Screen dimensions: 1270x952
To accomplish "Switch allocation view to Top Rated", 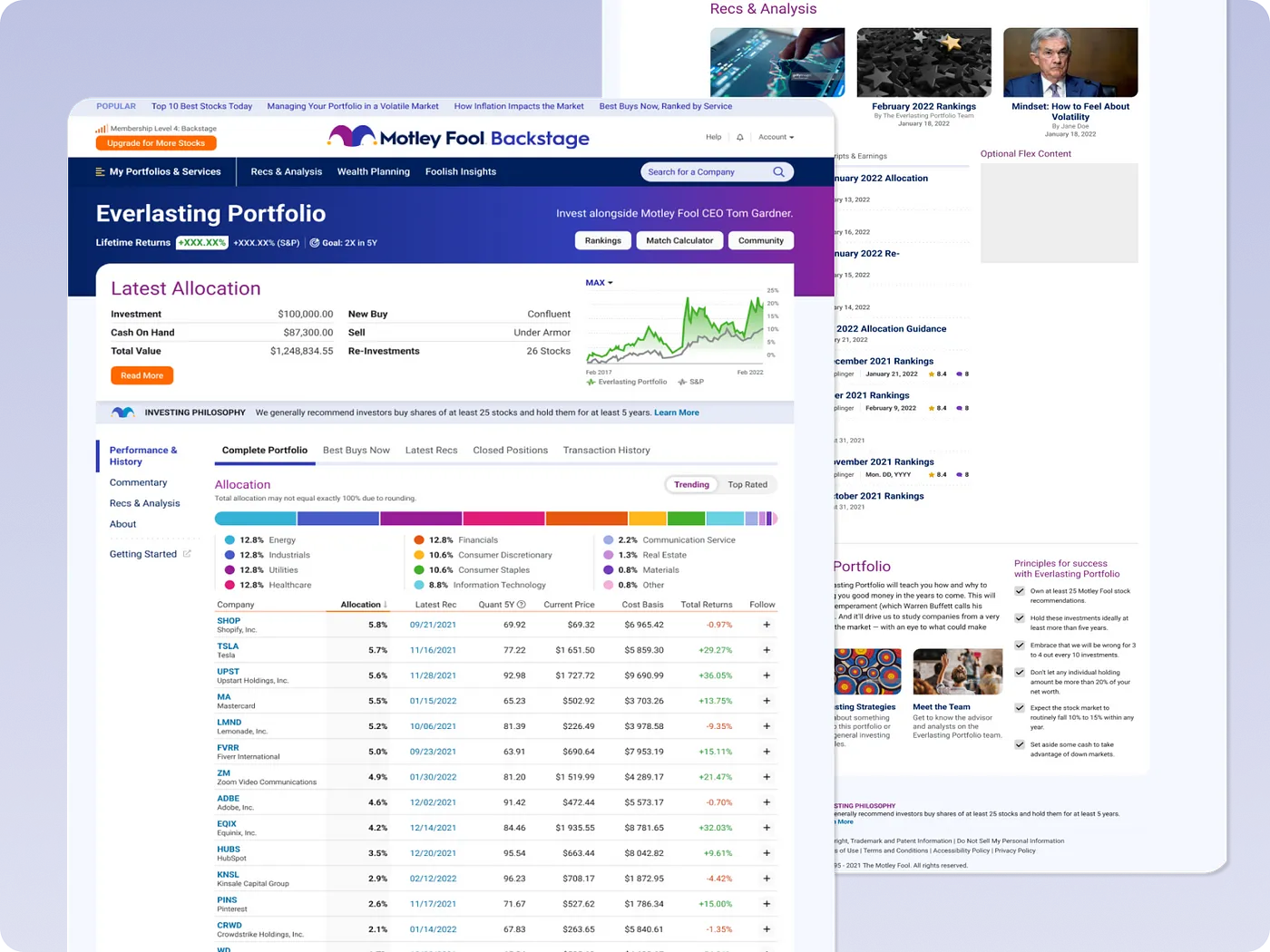I will click(x=747, y=485).
